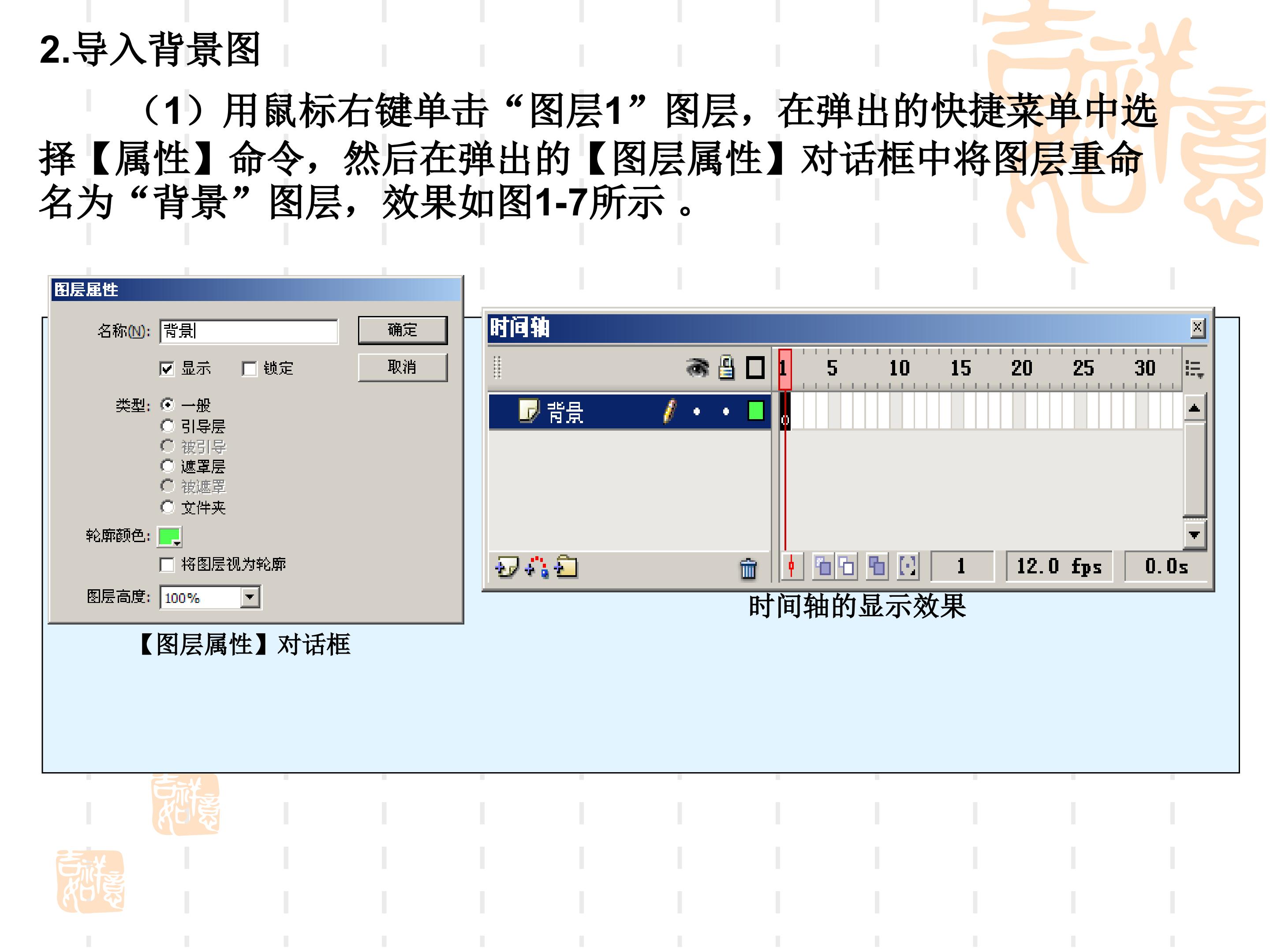
Task: Click the Add Motion Guide icon
Action: click(537, 567)
